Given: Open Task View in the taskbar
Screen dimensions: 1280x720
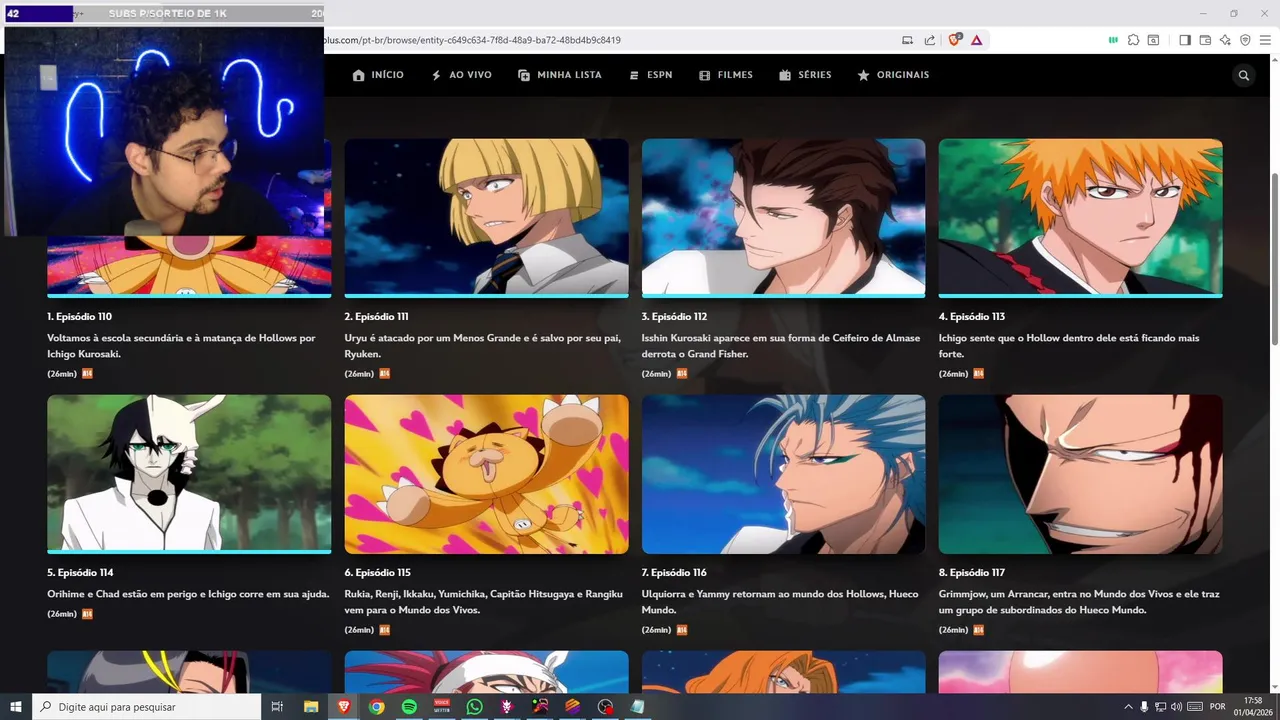Looking at the screenshot, I should point(277,707).
